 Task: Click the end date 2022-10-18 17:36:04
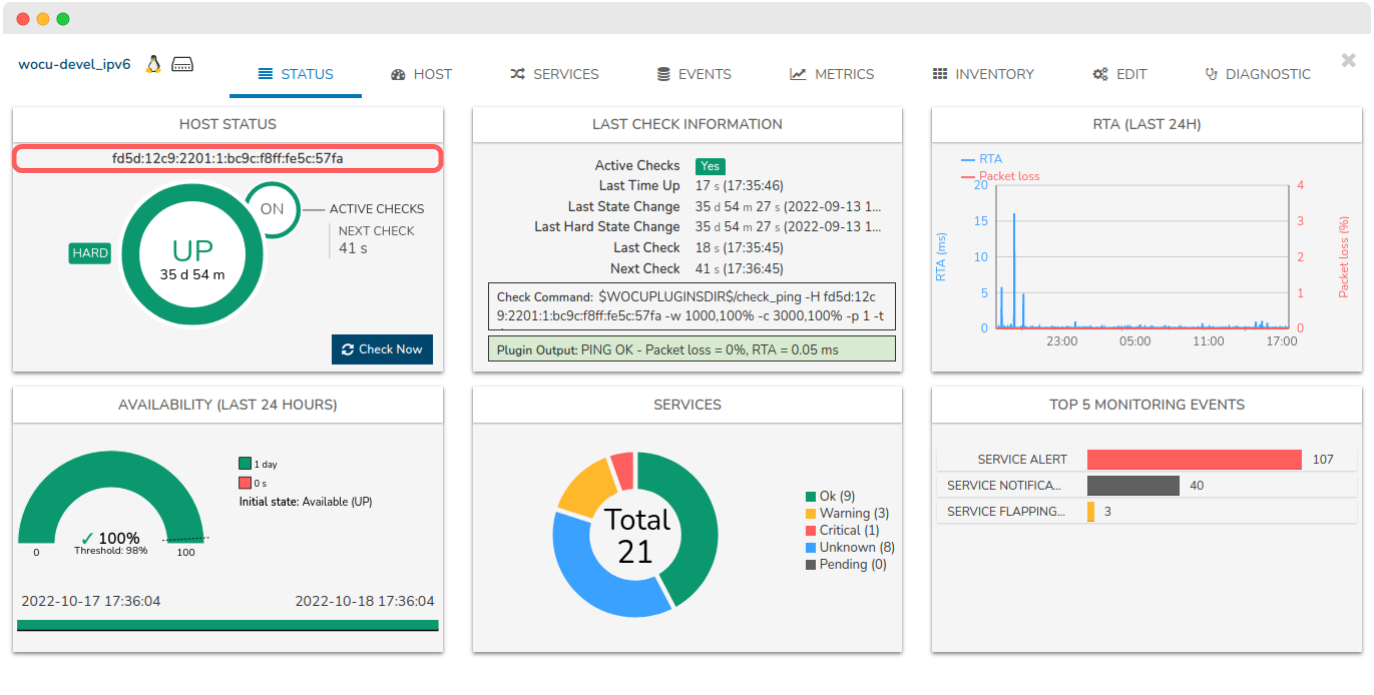[365, 601]
